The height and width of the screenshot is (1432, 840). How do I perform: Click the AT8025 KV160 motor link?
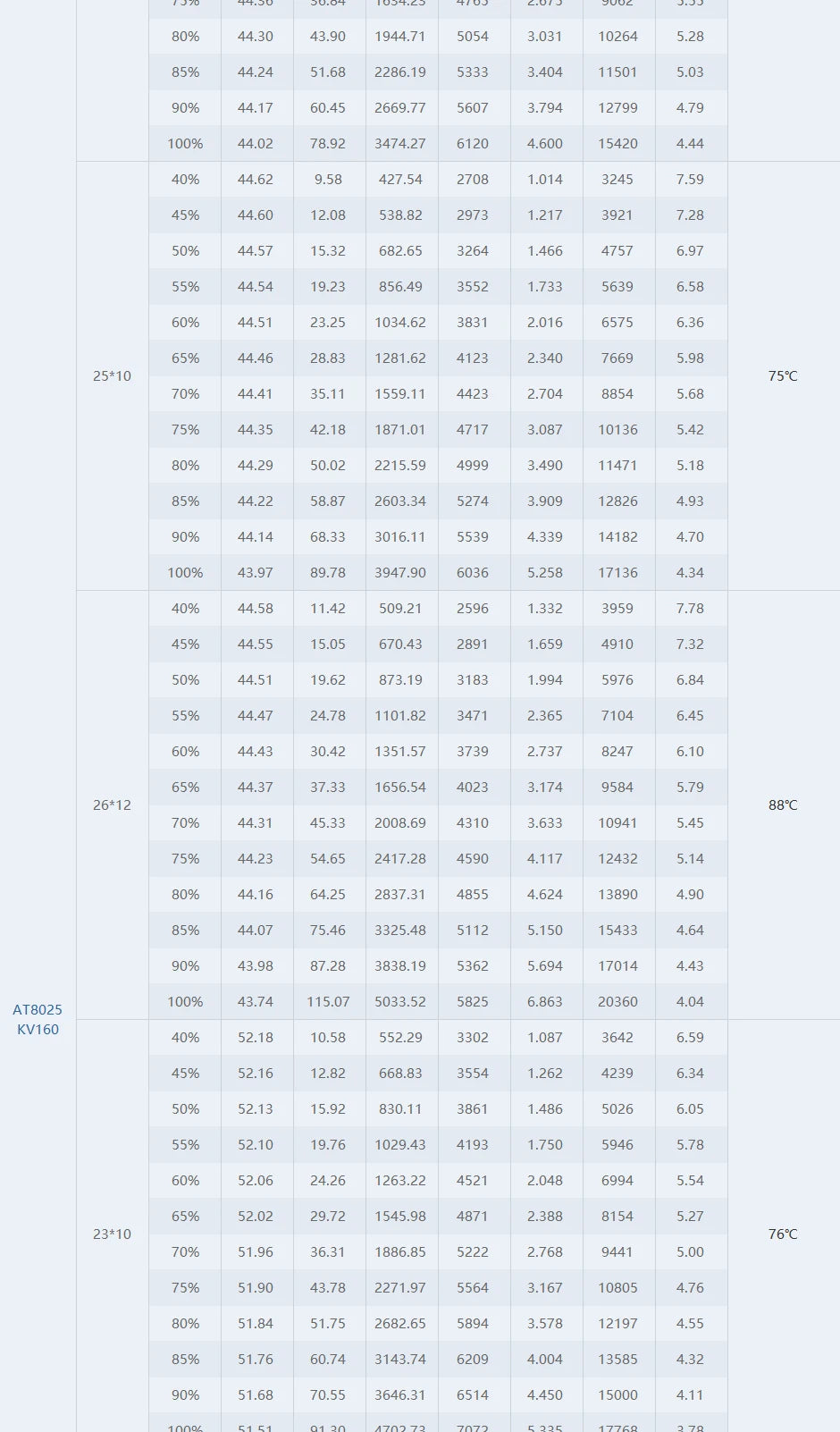(38, 1019)
